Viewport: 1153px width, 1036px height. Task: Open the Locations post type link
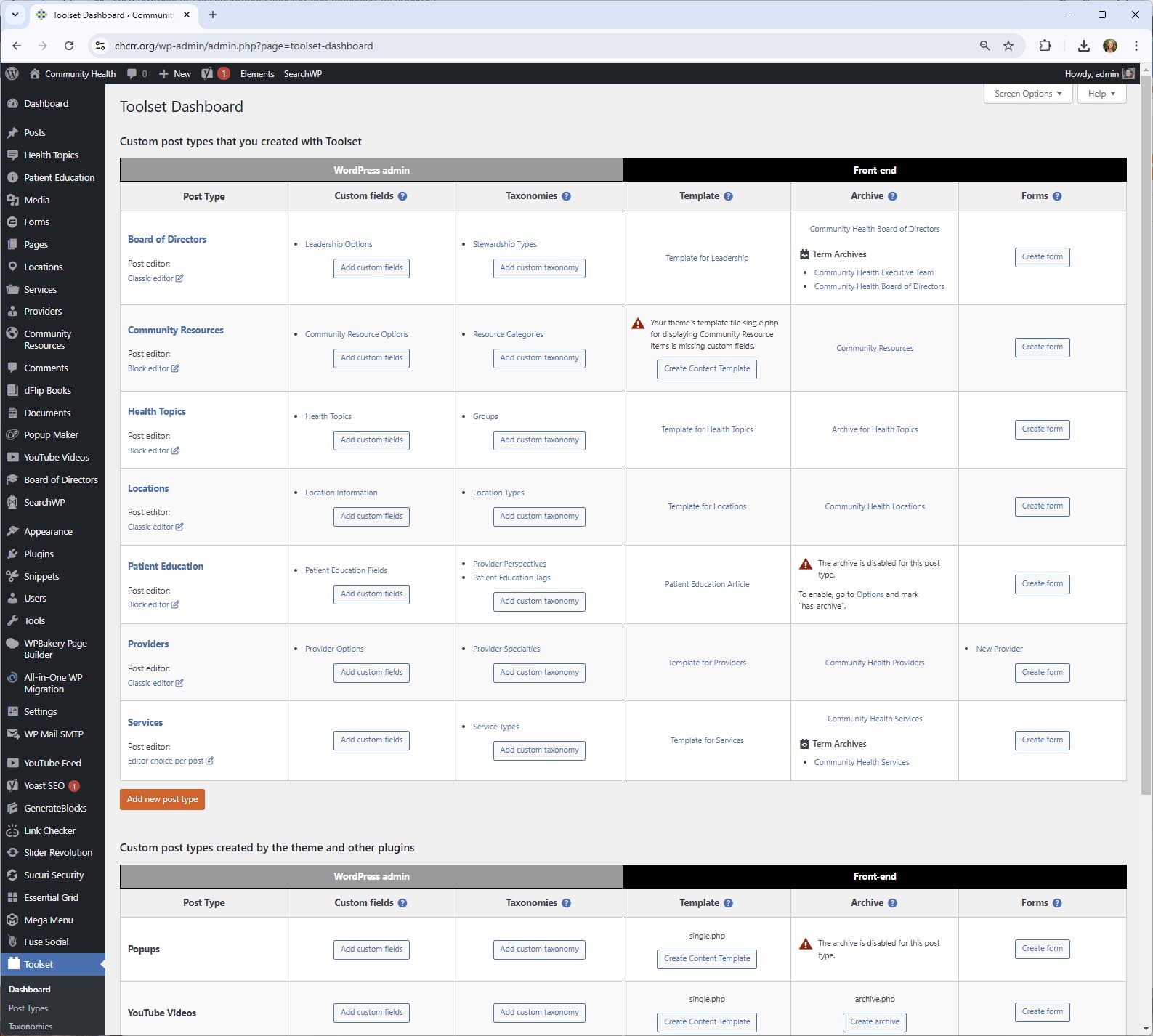(148, 489)
